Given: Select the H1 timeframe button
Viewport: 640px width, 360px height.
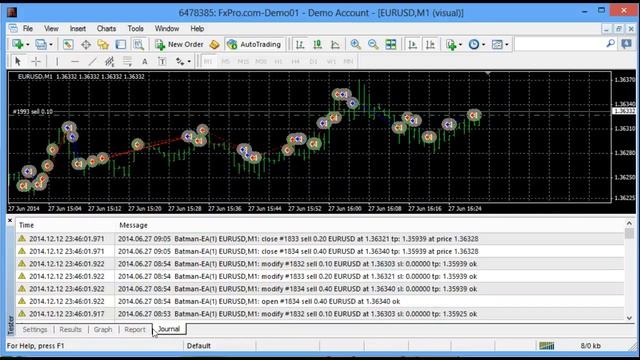Looking at the screenshot, I should tap(278, 61).
